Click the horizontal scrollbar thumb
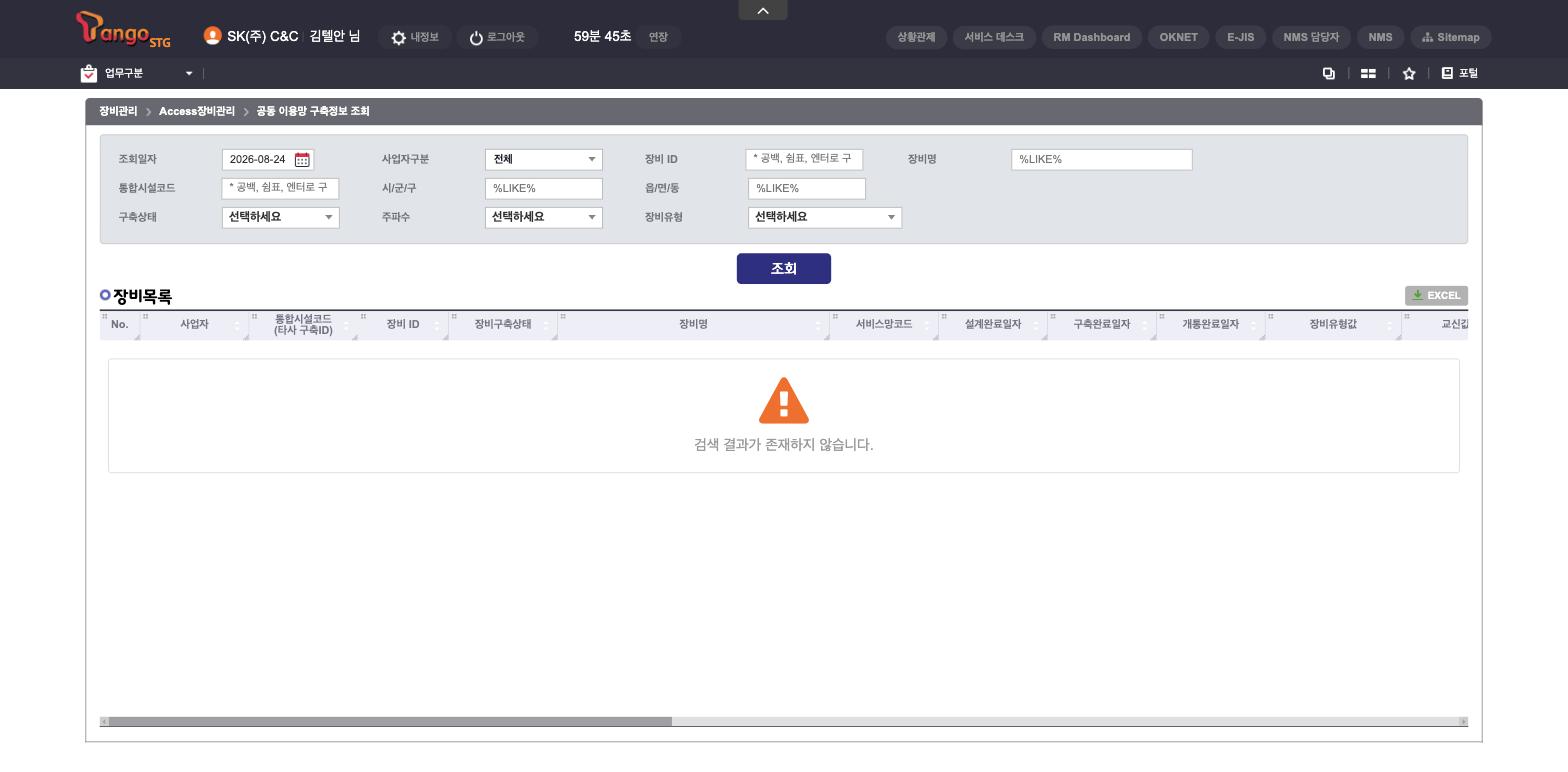This screenshot has width=1568, height=772. tap(390, 722)
